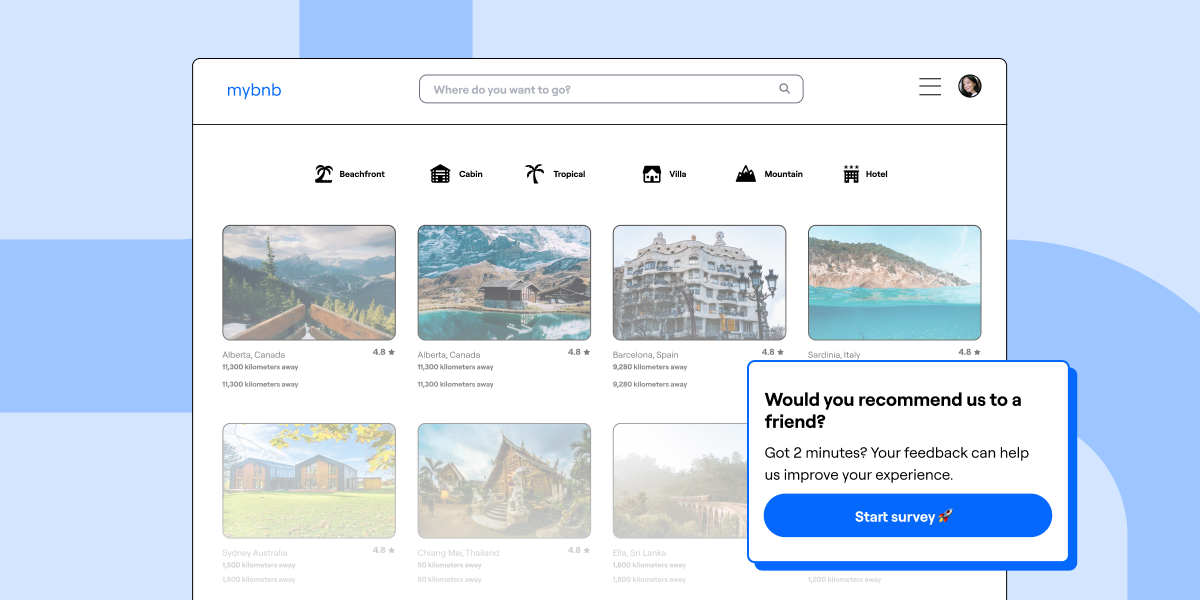Click the 4.8 star rating for Sardinia, Italy
The image size is (1200, 600).
pyautogui.click(x=969, y=352)
